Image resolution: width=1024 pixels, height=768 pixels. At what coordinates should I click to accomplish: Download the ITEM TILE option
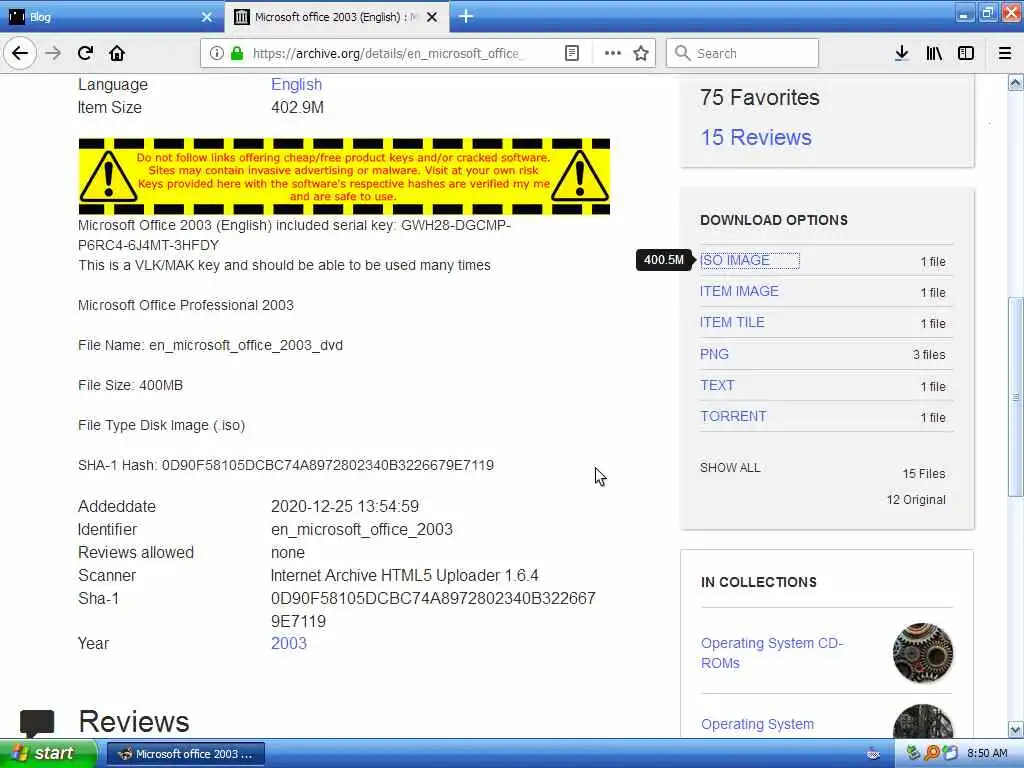[x=732, y=322]
